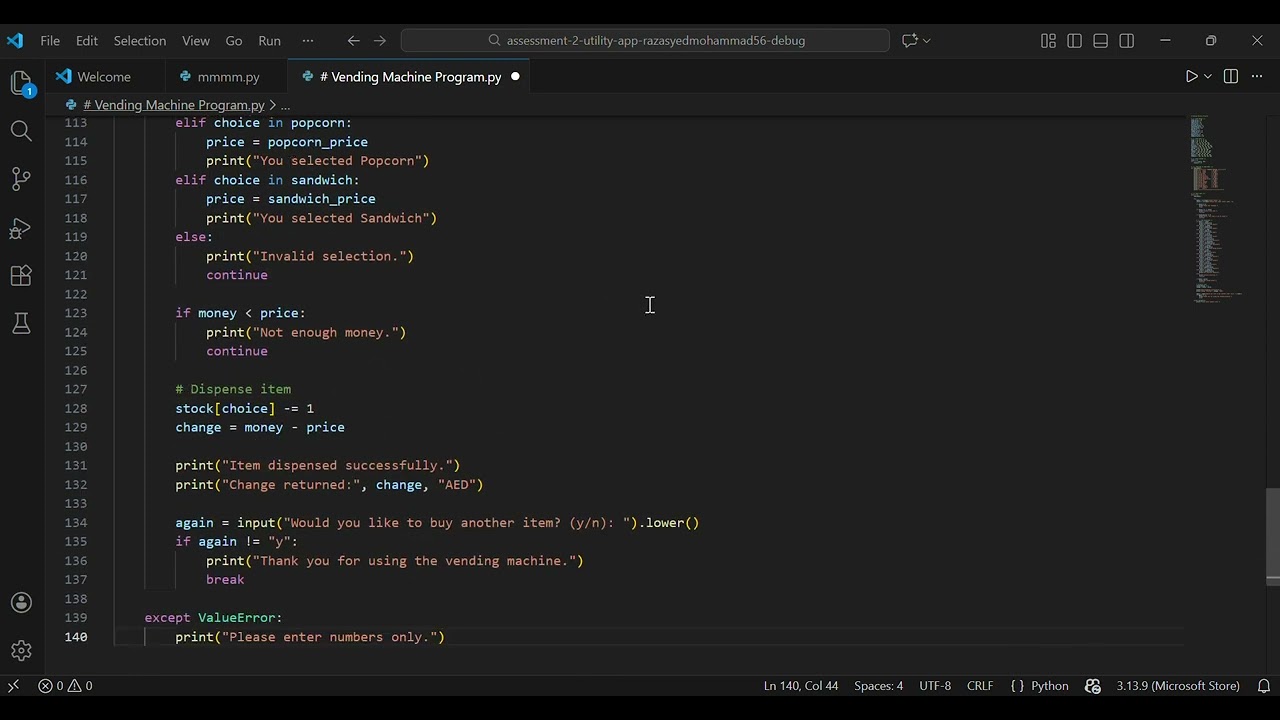Open the Source Control view
This screenshot has width=1280, height=720.
coord(21,179)
